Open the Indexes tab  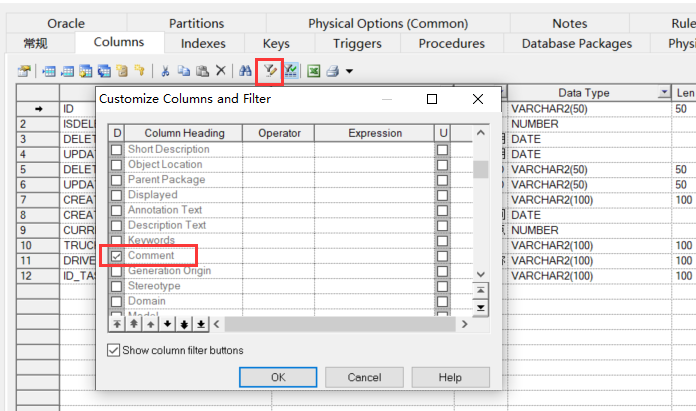point(203,43)
